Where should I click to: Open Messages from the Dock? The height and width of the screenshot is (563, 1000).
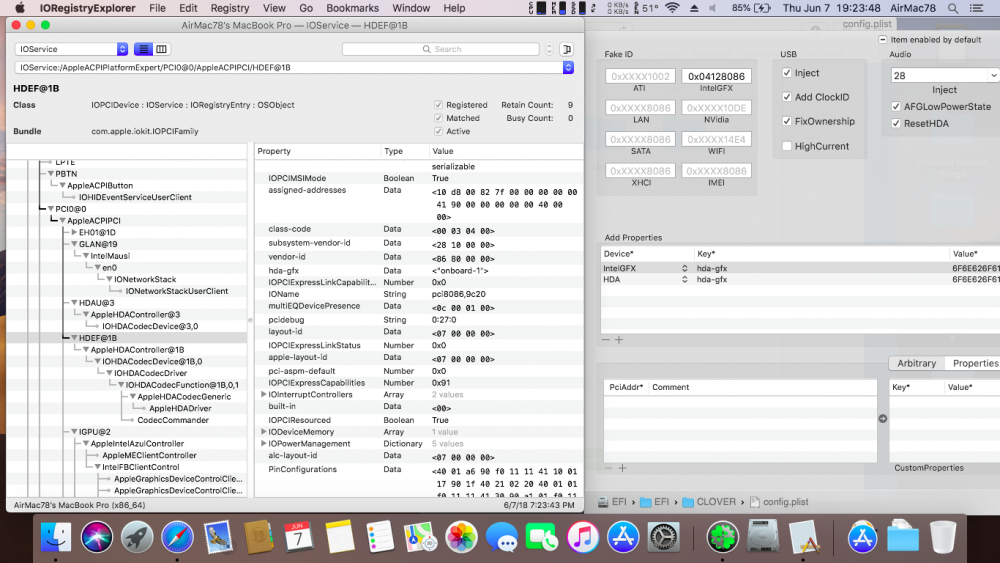[x=501, y=537]
